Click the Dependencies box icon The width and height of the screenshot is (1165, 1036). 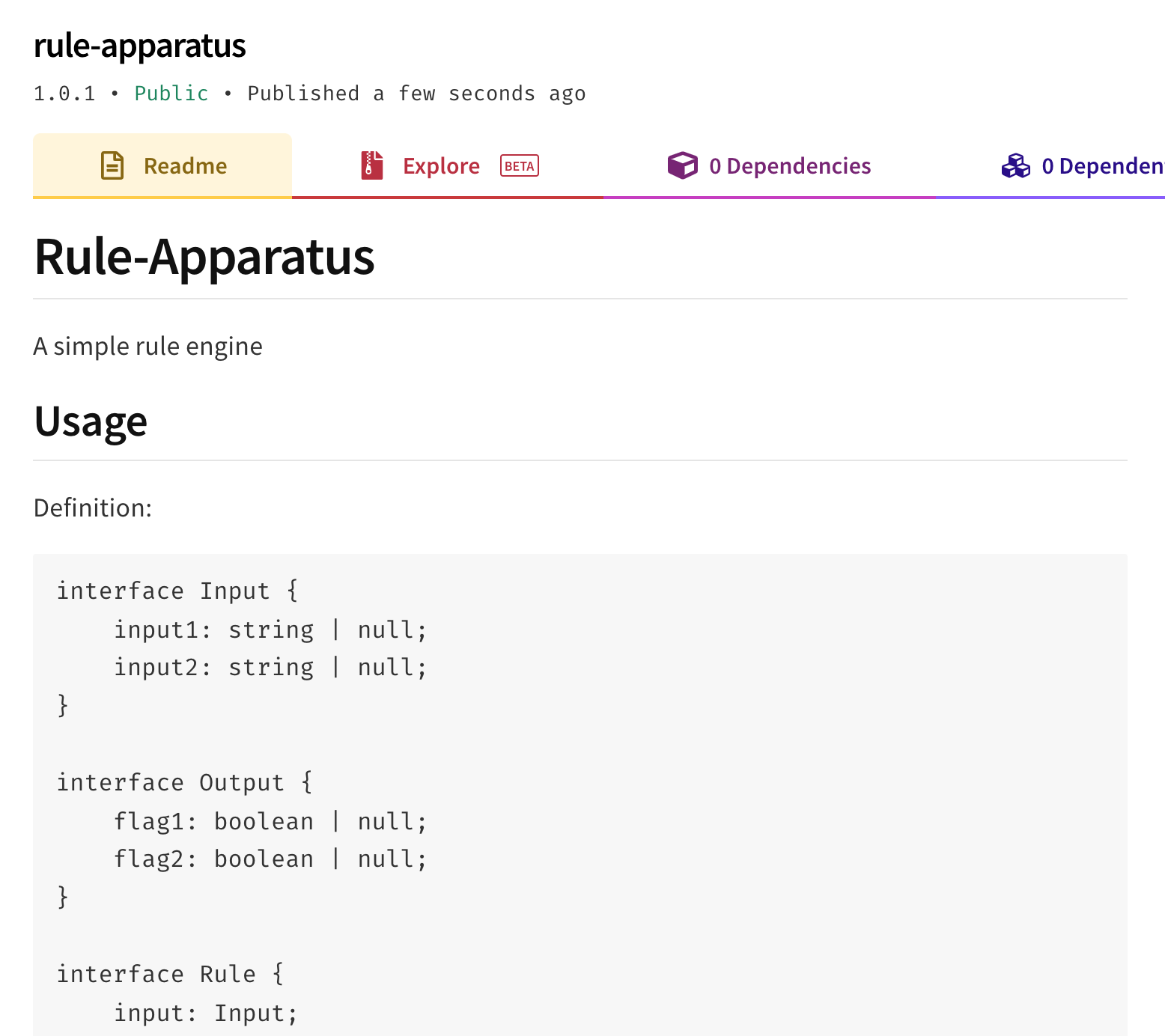(682, 165)
